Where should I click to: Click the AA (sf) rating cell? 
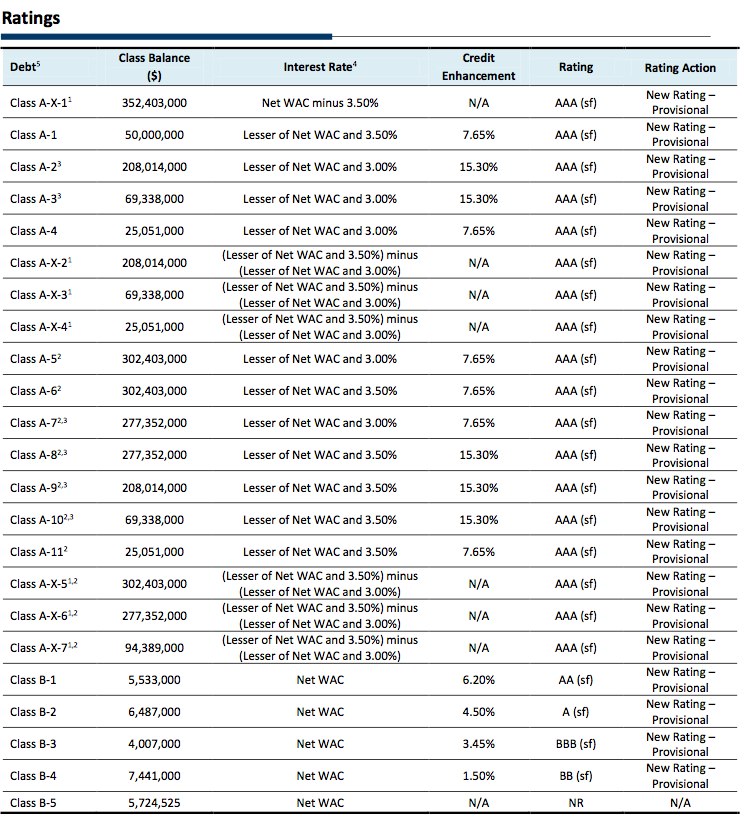575,680
